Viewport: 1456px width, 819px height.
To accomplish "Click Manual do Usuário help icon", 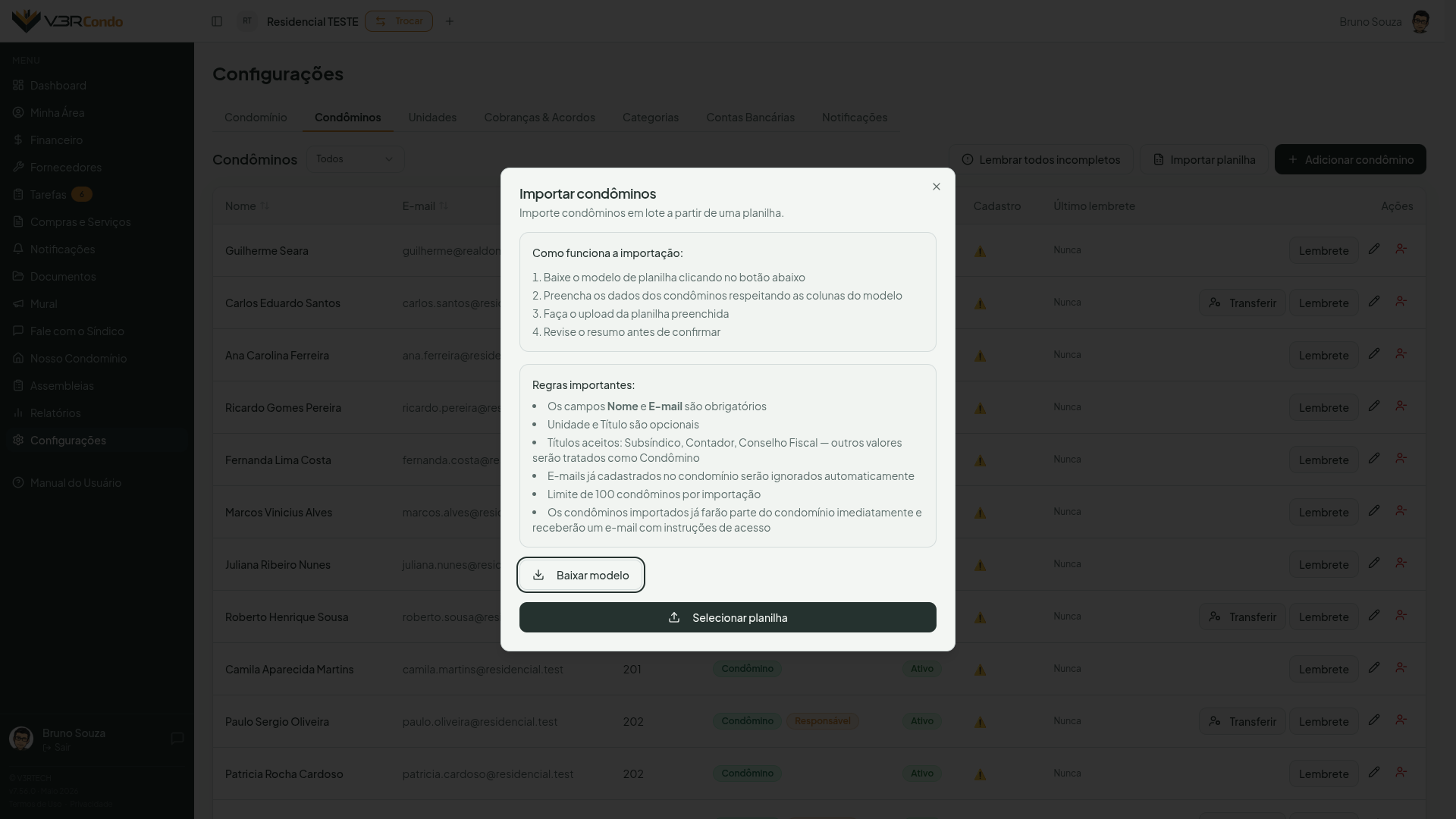I will pos(18,482).
